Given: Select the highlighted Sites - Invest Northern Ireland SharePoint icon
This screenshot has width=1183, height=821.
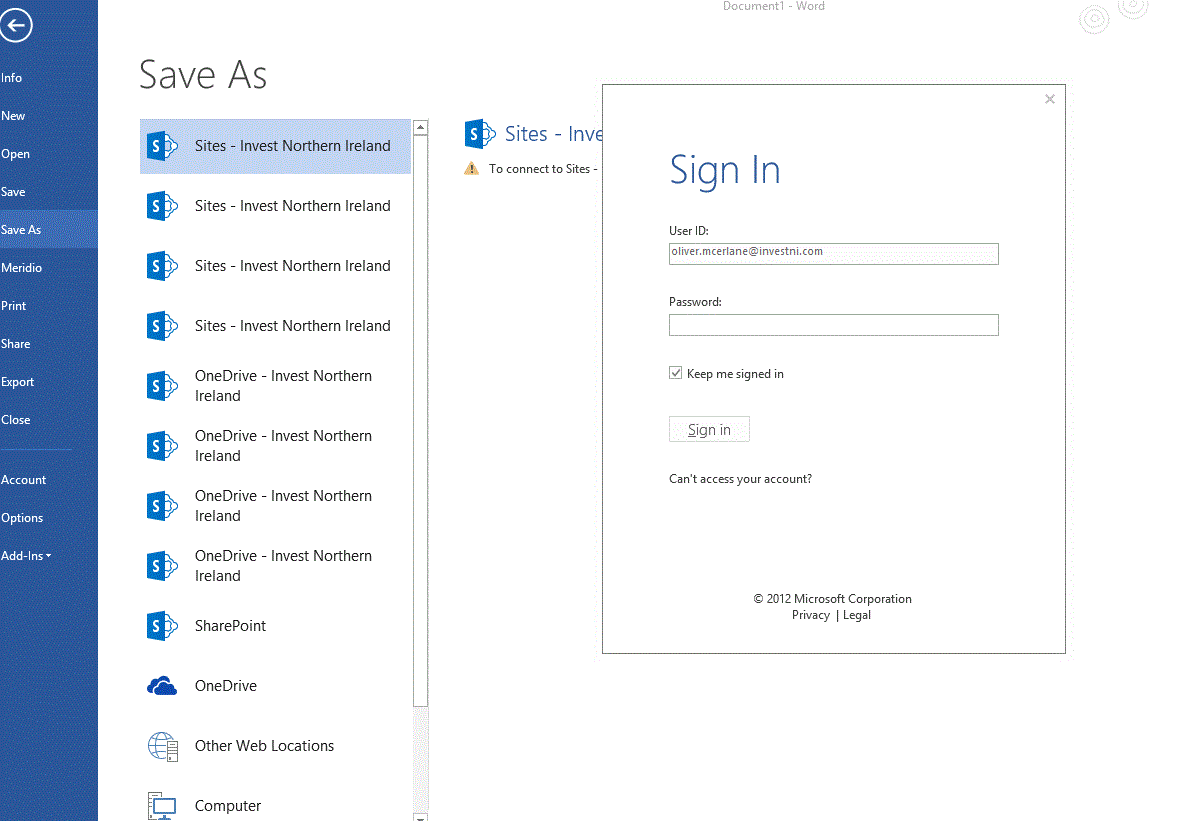Looking at the screenshot, I should tap(161, 146).
